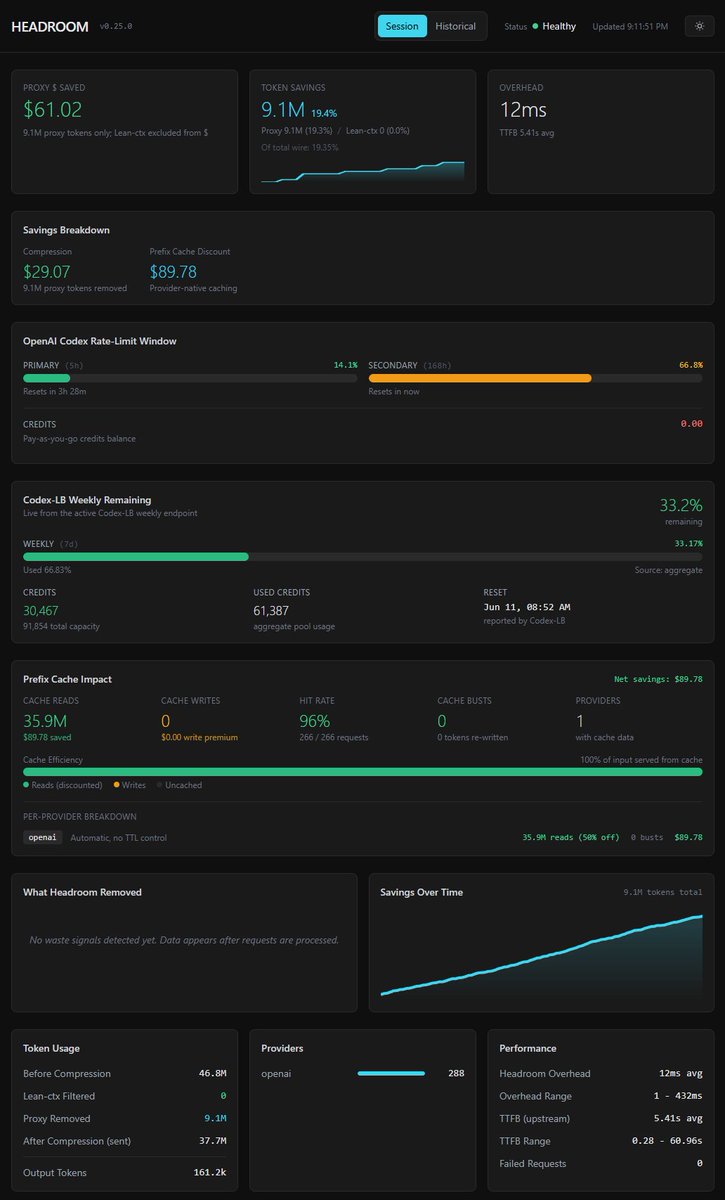Click the green Healthy status dot

coord(535,26)
